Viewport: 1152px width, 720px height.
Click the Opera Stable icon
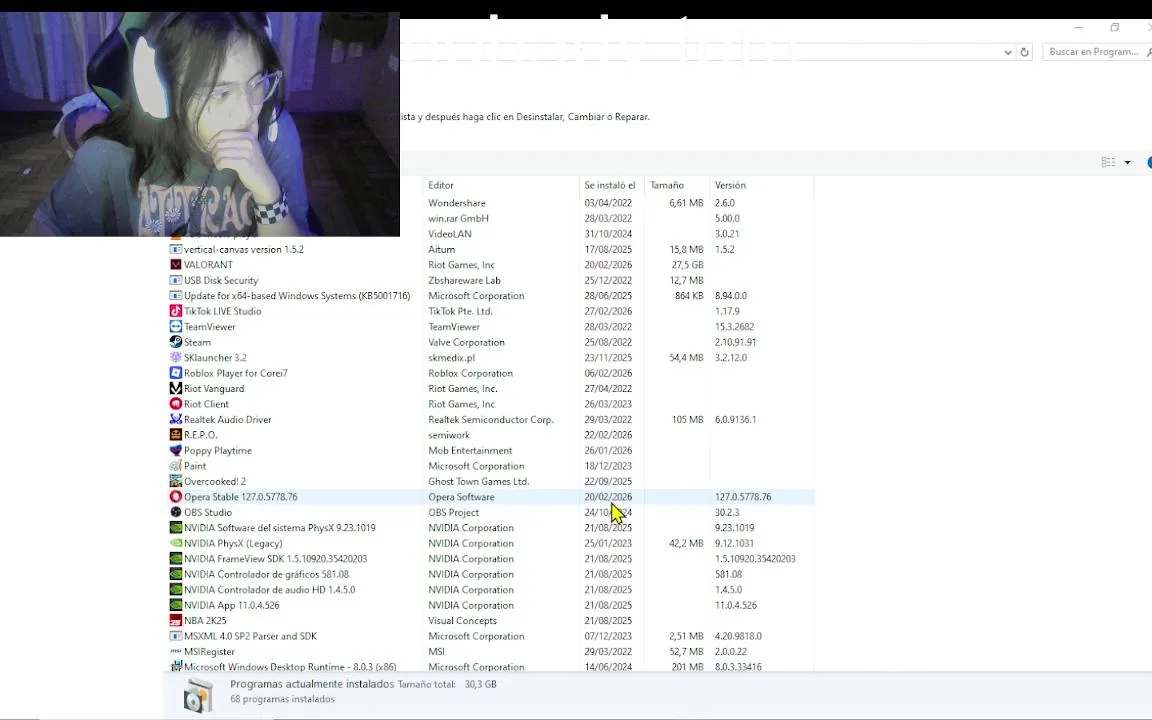point(176,497)
